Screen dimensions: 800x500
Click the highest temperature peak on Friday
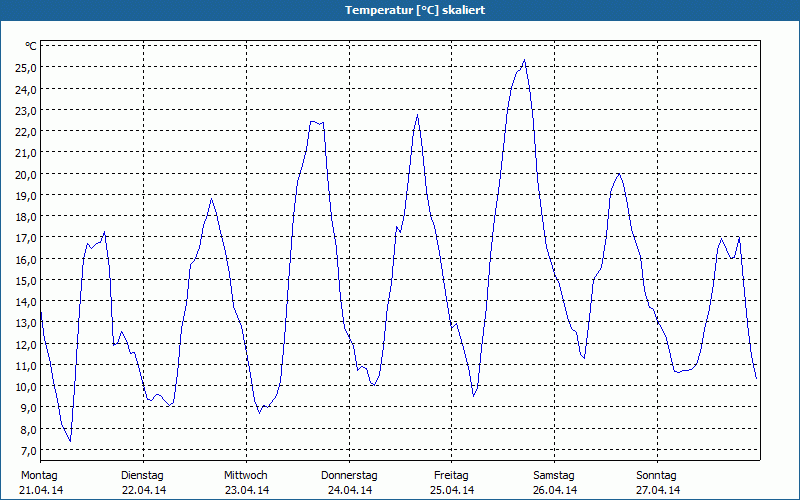(x=524, y=60)
